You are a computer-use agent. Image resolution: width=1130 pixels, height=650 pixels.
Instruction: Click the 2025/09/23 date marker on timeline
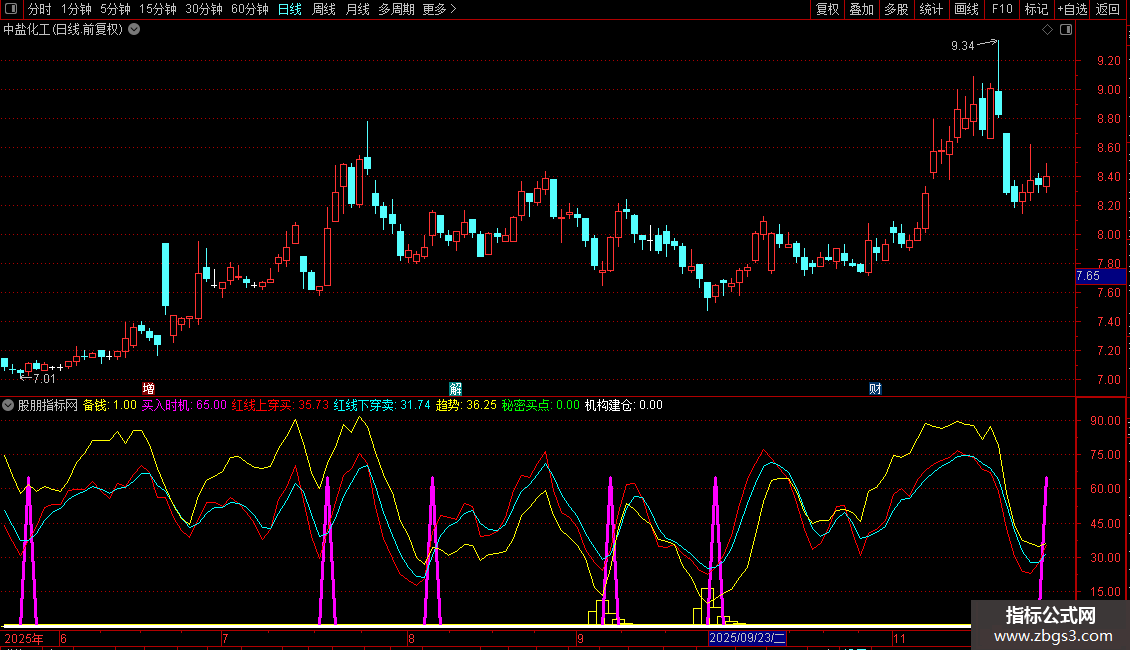click(748, 638)
